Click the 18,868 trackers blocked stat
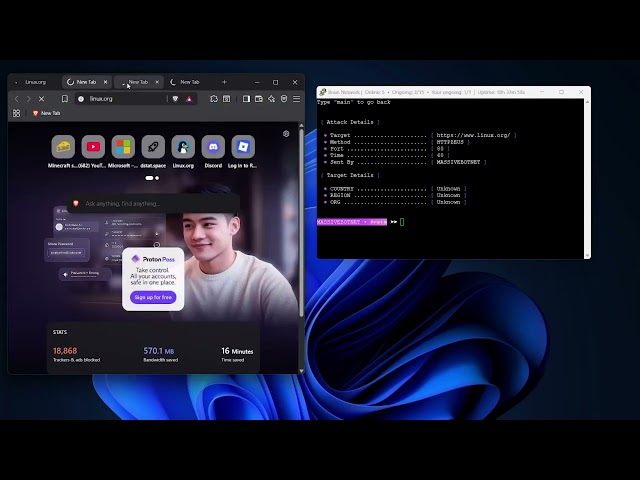This screenshot has height=480, width=640. 65,351
